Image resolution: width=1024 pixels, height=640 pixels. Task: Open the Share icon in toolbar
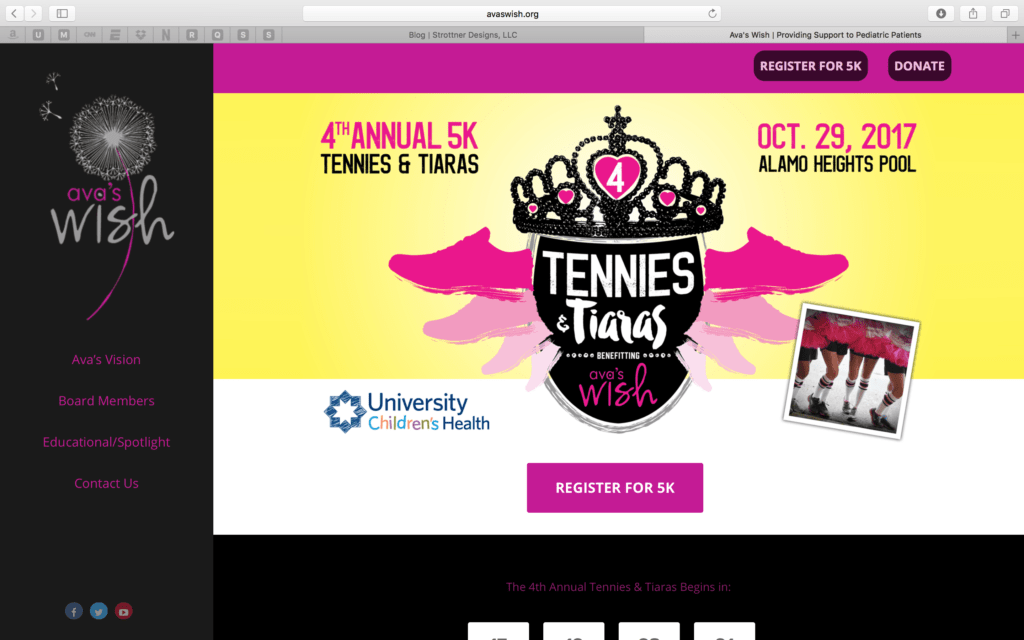click(972, 13)
